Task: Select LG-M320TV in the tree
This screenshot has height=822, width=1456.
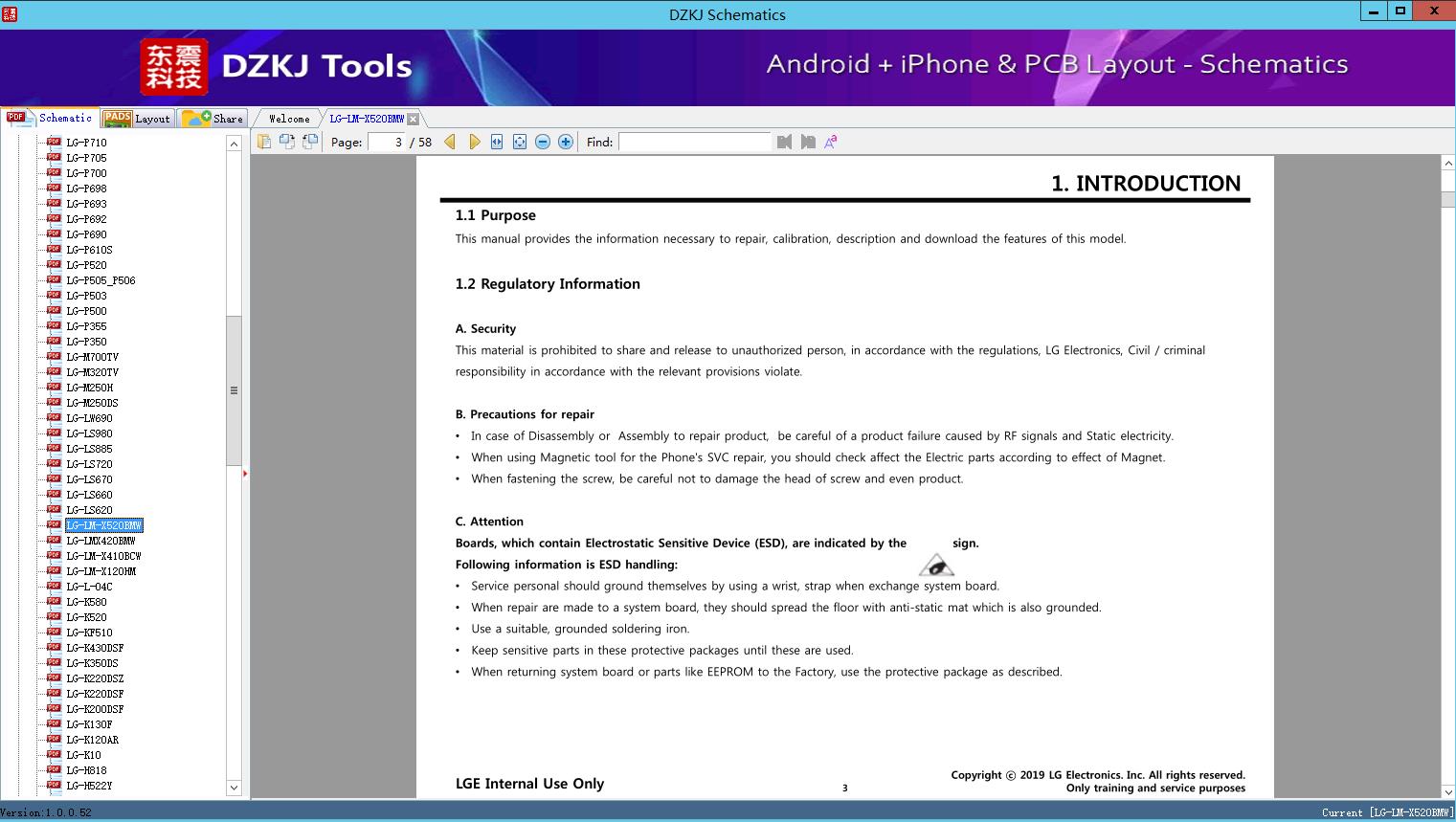Action: click(92, 372)
